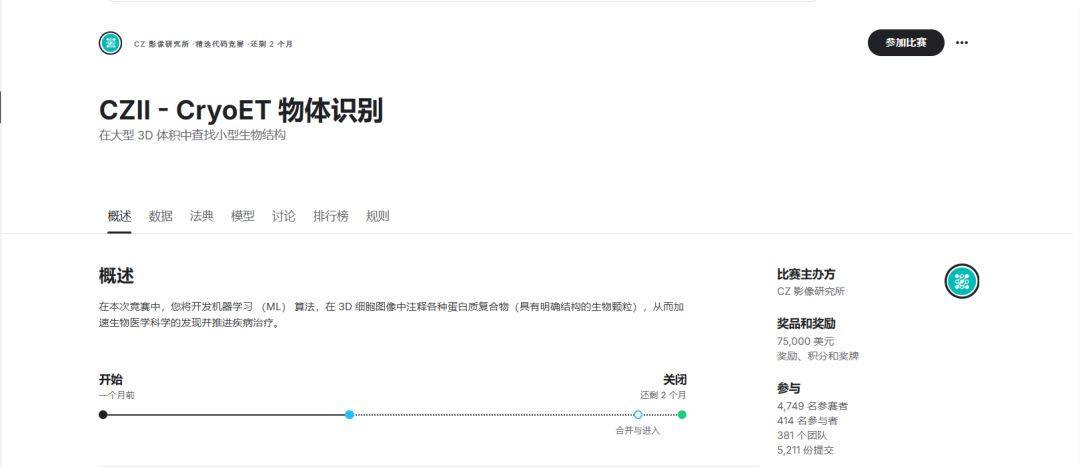Click the 414 名参与者 statistic
The image size is (1080, 467).
click(x=807, y=421)
